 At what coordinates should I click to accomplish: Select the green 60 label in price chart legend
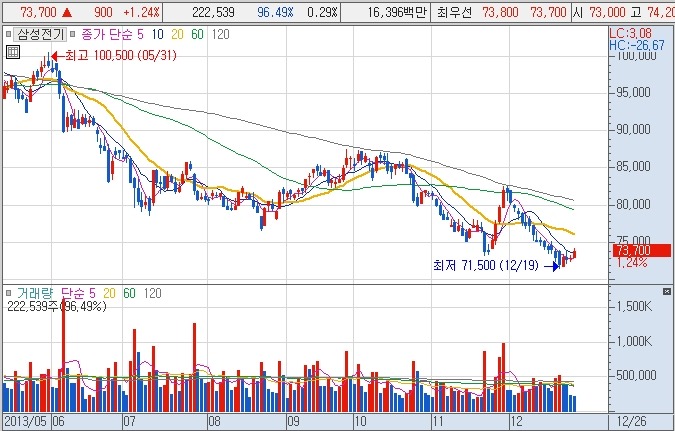pos(197,34)
